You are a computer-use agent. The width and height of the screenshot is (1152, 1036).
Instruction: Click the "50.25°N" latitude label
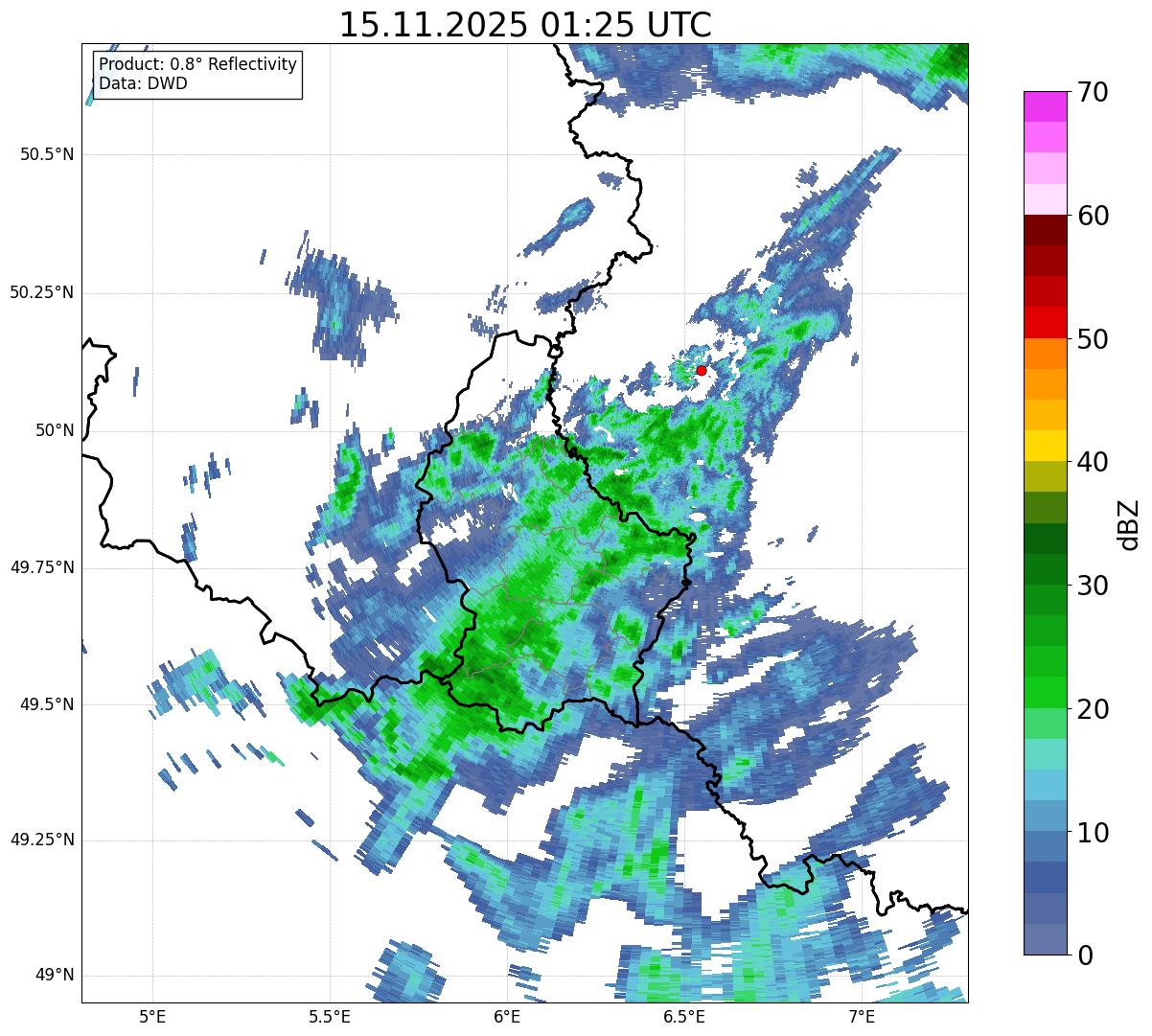(42, 292)
